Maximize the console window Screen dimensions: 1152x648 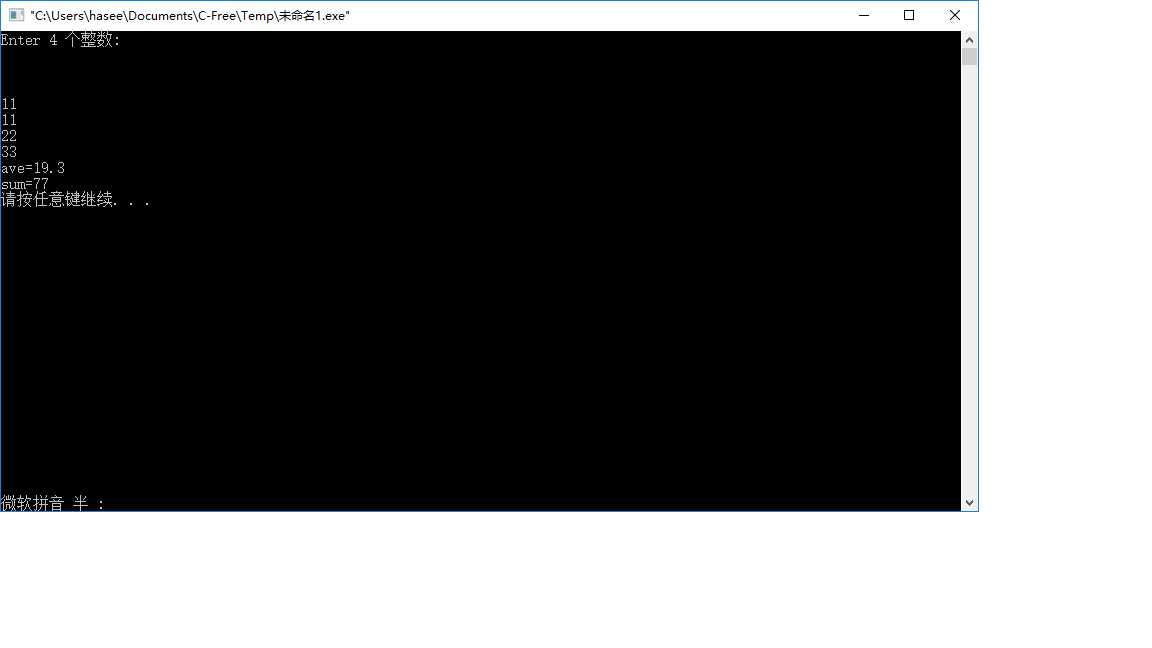909,15
